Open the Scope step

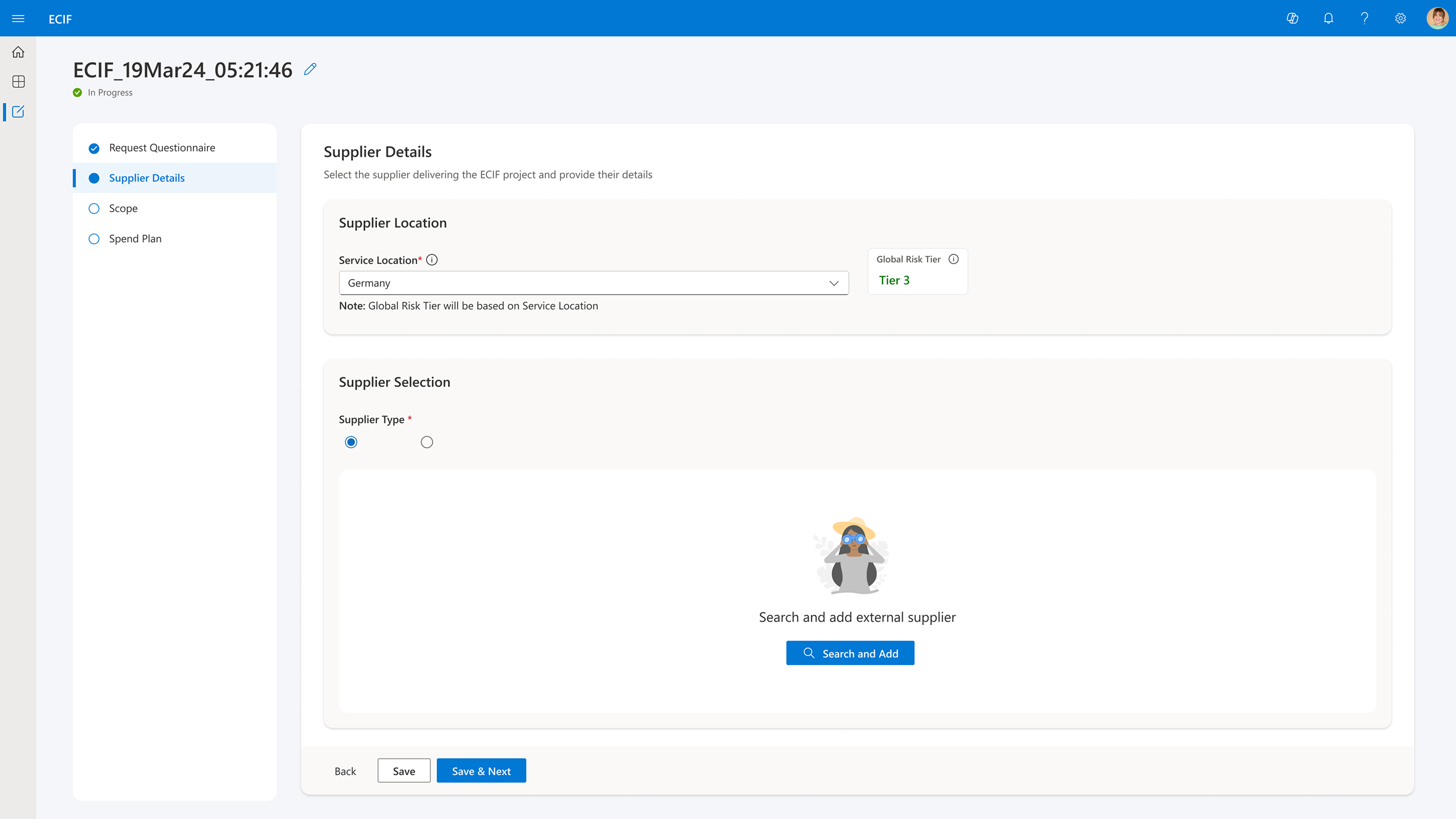[x=123, y=209]
